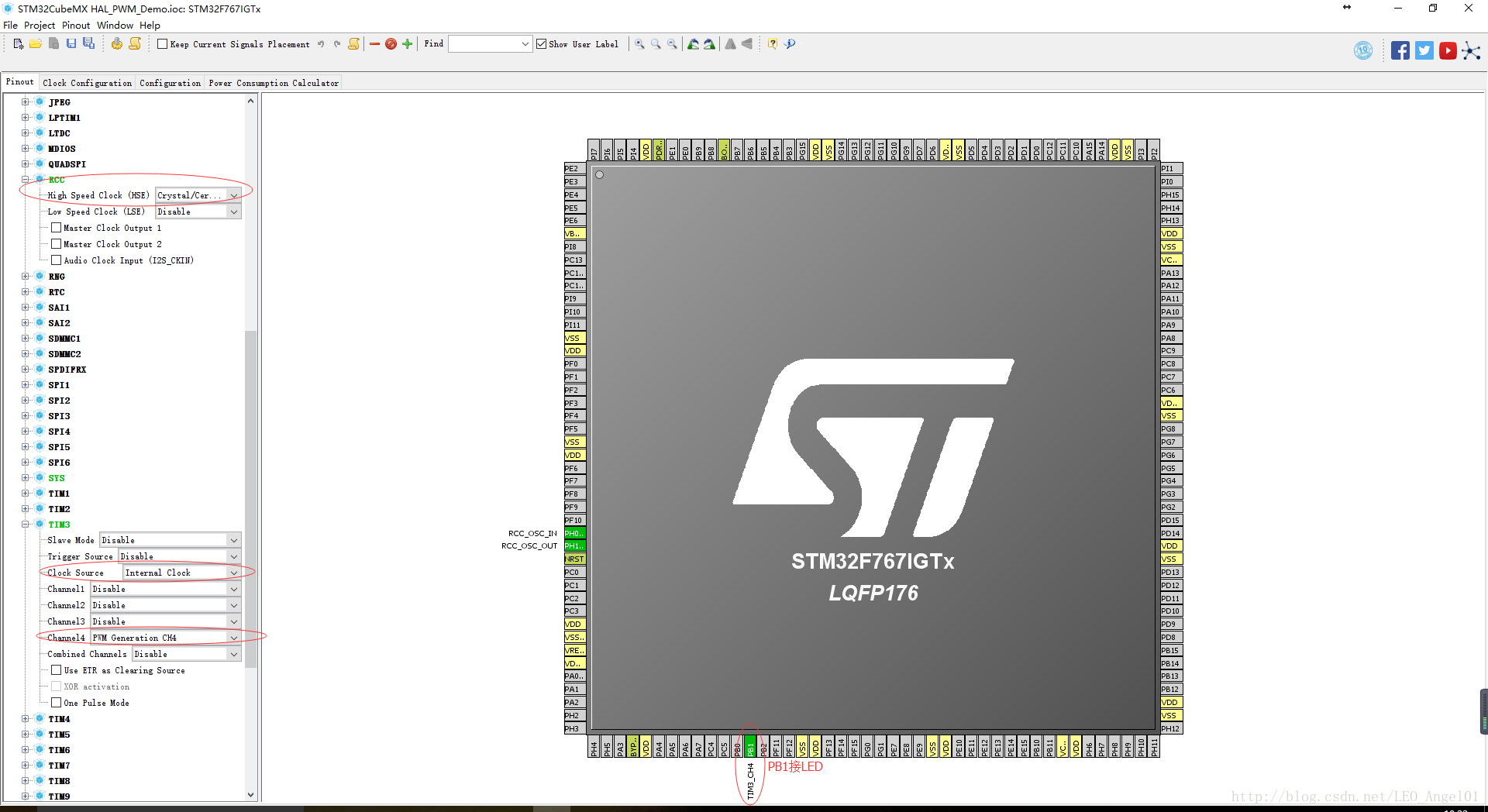This screenshot has height=812, width=1488.
Task: Open TIM3 Clock Source dropdown
Action: pyautogui.click(x=182, y=573)
